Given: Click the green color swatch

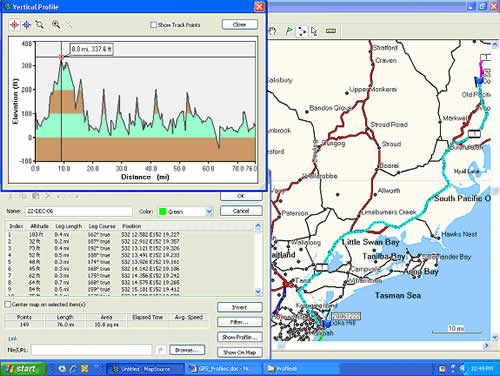Looking at the screenshot, I should pyautogui.click(x=162, y=211).
